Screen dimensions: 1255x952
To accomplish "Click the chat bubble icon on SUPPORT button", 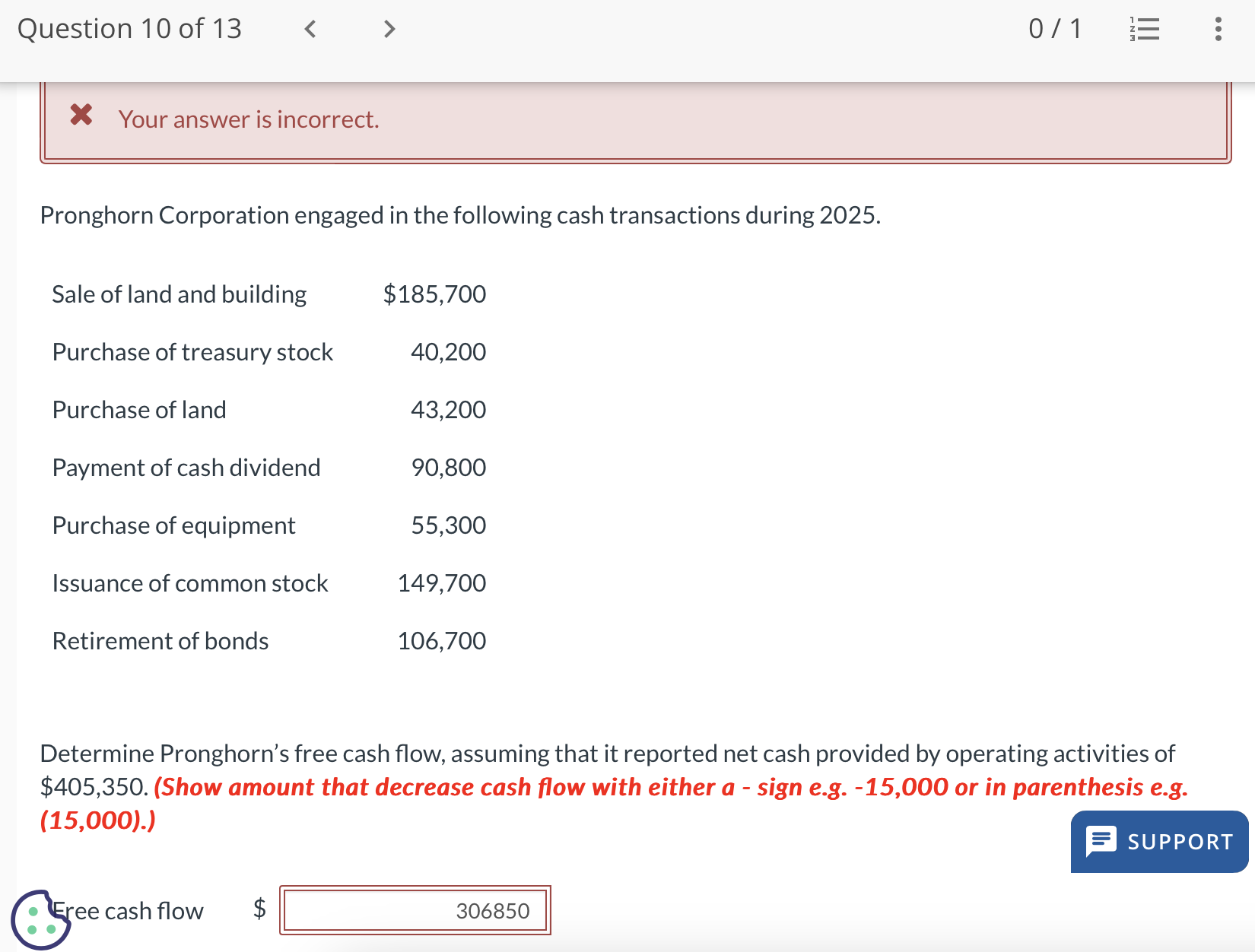I will coord(1101,841).
